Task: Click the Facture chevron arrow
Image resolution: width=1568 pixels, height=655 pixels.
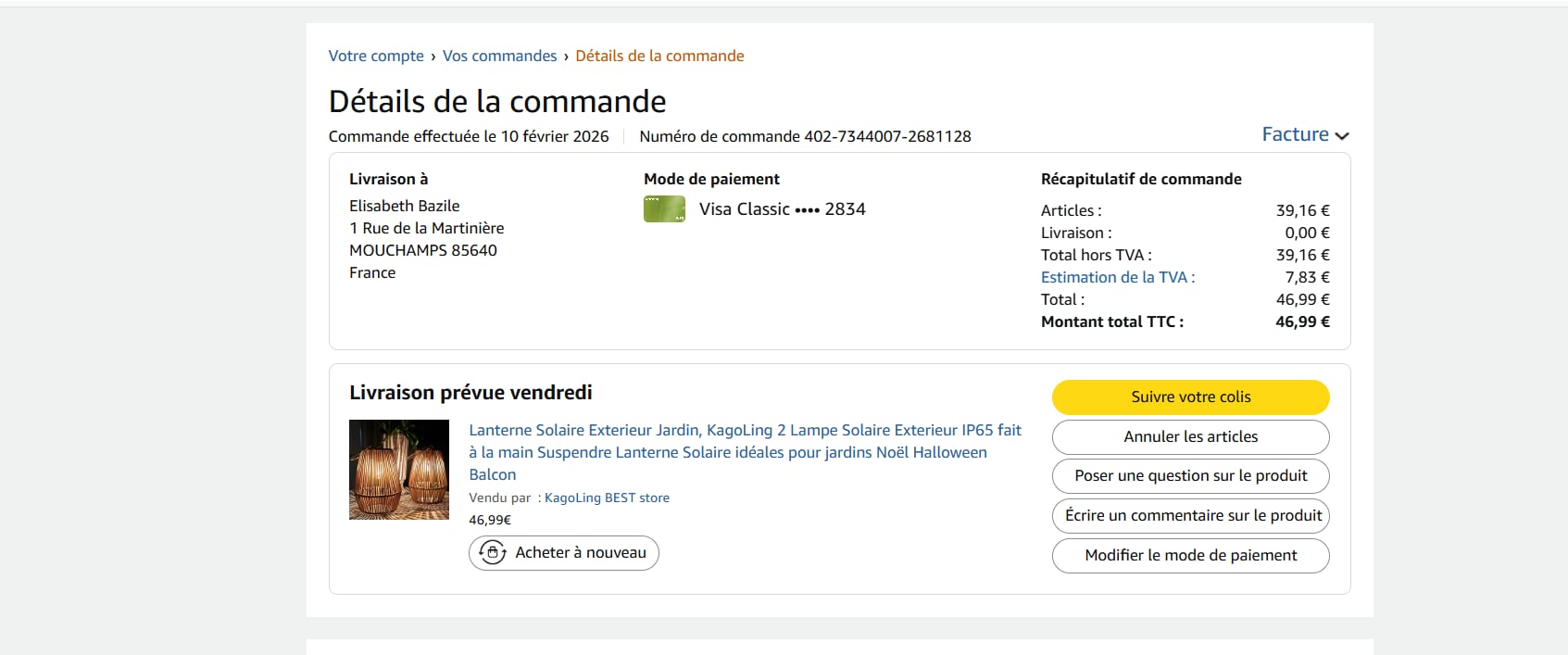Action: (x=1342, y=136)
